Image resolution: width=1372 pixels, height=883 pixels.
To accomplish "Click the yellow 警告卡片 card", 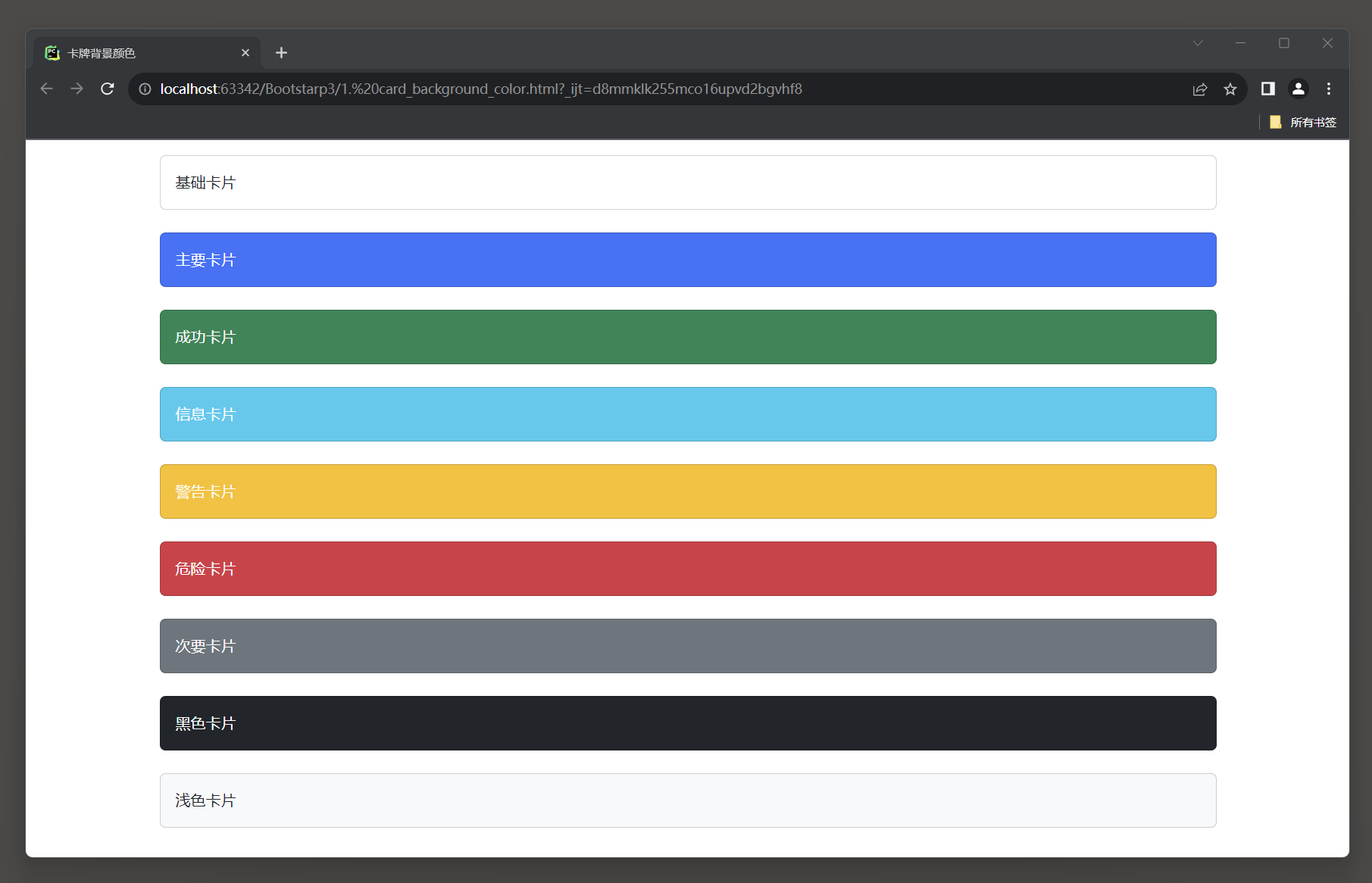I will (688, 491).
